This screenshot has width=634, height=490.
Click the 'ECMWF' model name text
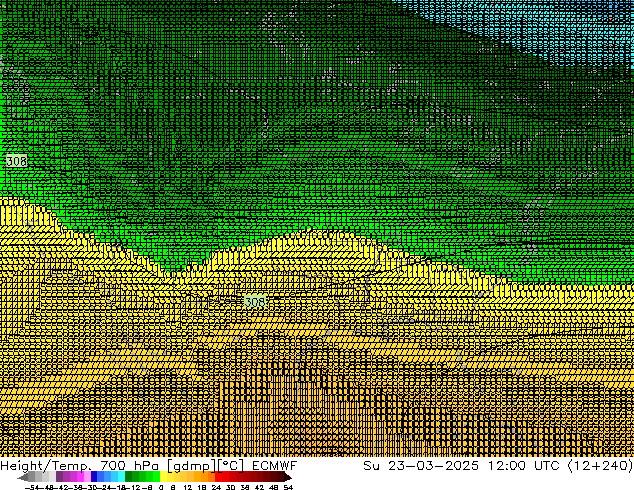[x=275, y=466]
